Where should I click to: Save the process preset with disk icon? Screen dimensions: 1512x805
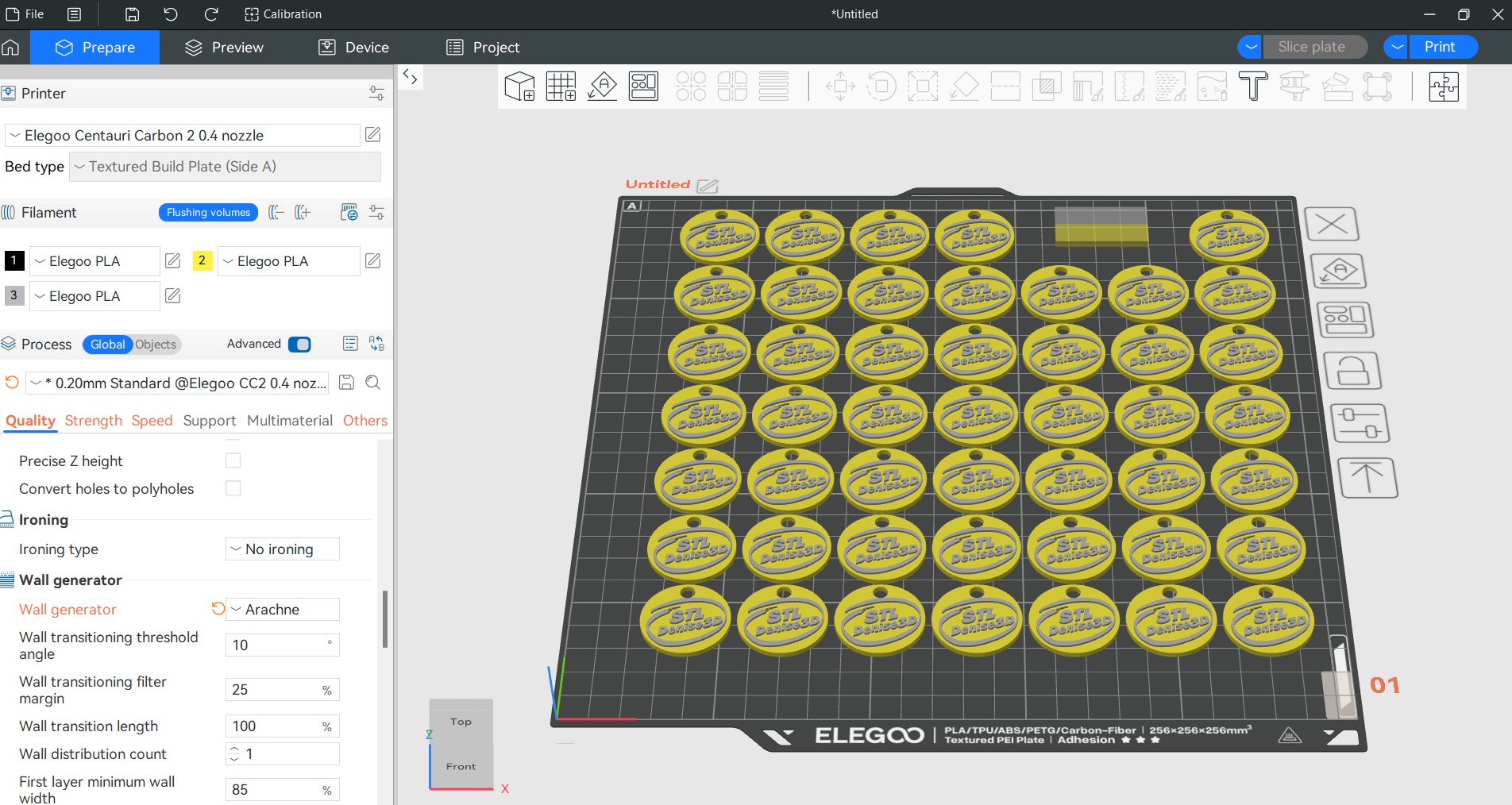pos(346,383)
